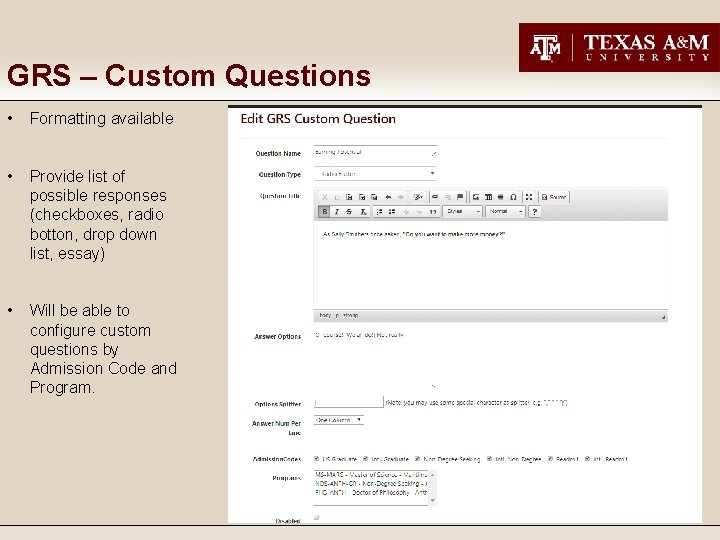Undo the last edit in the editor

coord(388,197)
